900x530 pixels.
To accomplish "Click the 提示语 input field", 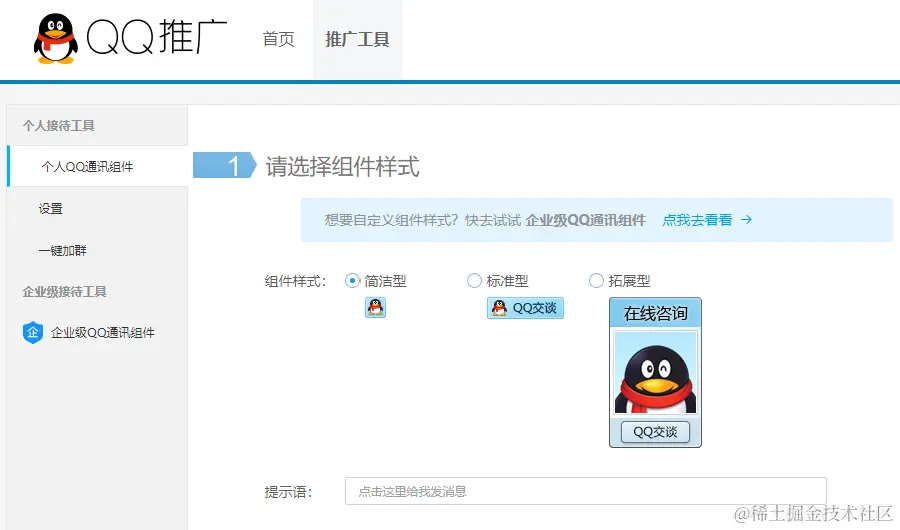I will point(585,492).
